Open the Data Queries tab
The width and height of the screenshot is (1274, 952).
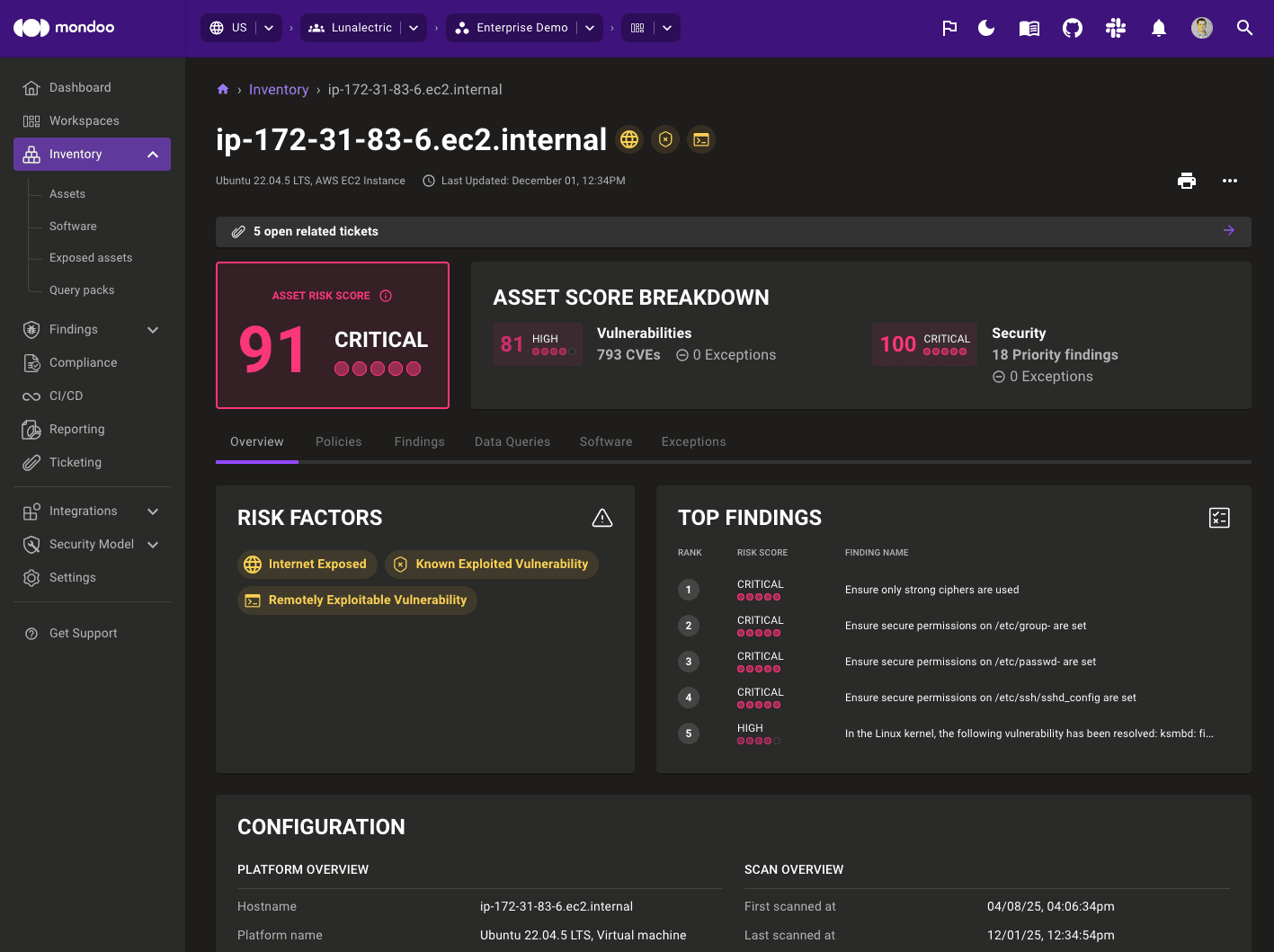[512, 441]
